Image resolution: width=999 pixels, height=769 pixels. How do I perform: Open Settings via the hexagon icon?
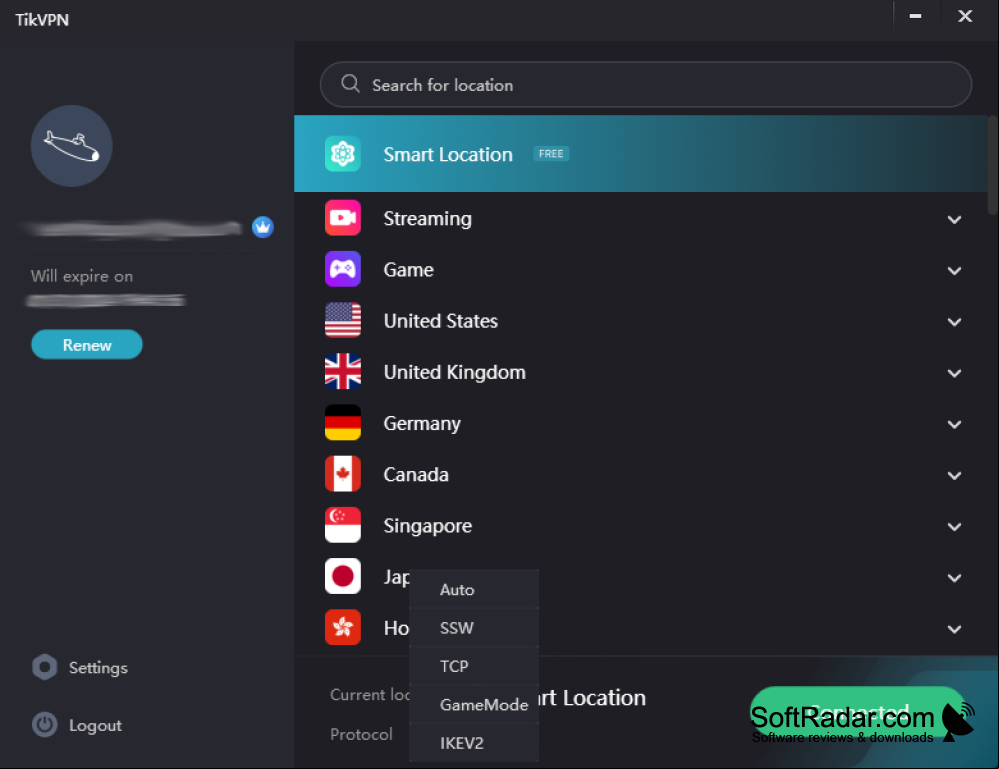tap(45, 667)
